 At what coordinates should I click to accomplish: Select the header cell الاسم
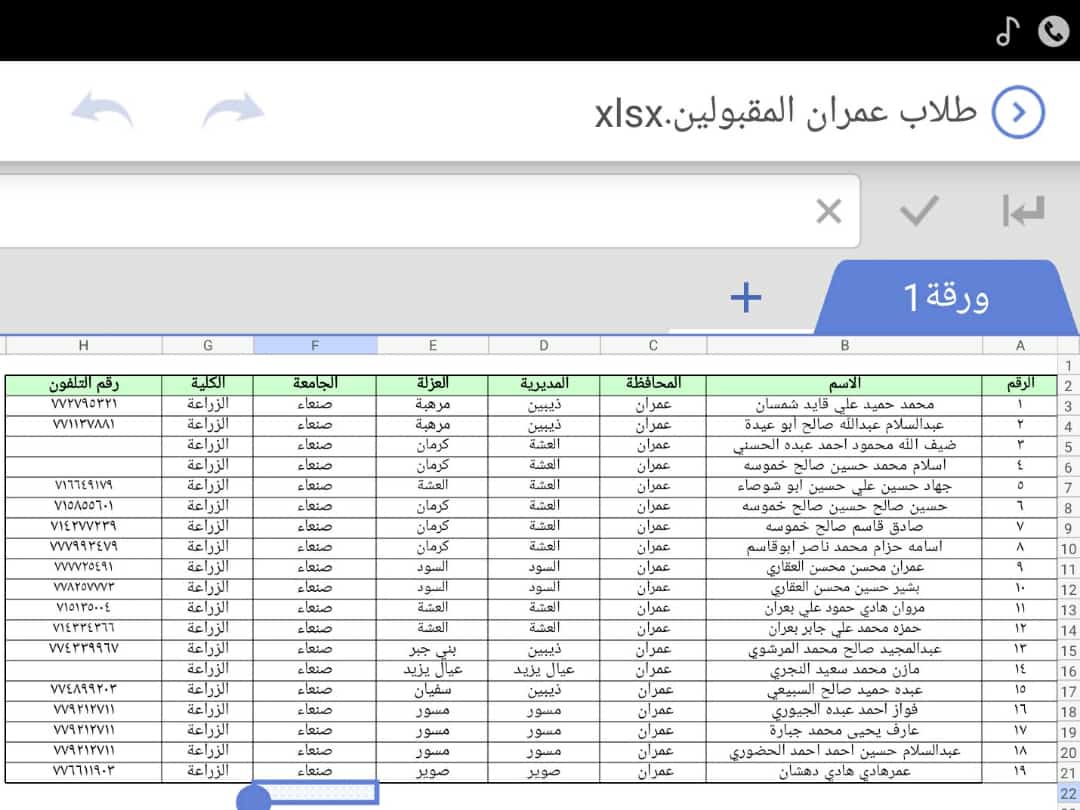tap(844, 384)
